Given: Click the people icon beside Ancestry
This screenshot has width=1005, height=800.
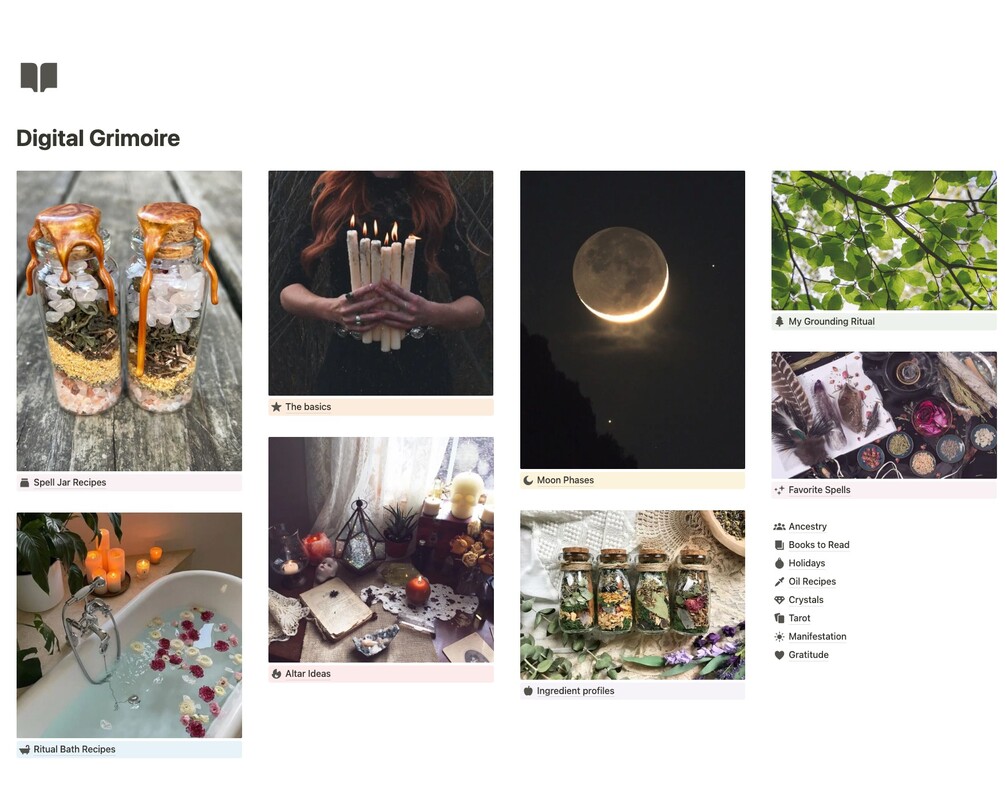Looking at the screenshot, I should tap(779, 526).
